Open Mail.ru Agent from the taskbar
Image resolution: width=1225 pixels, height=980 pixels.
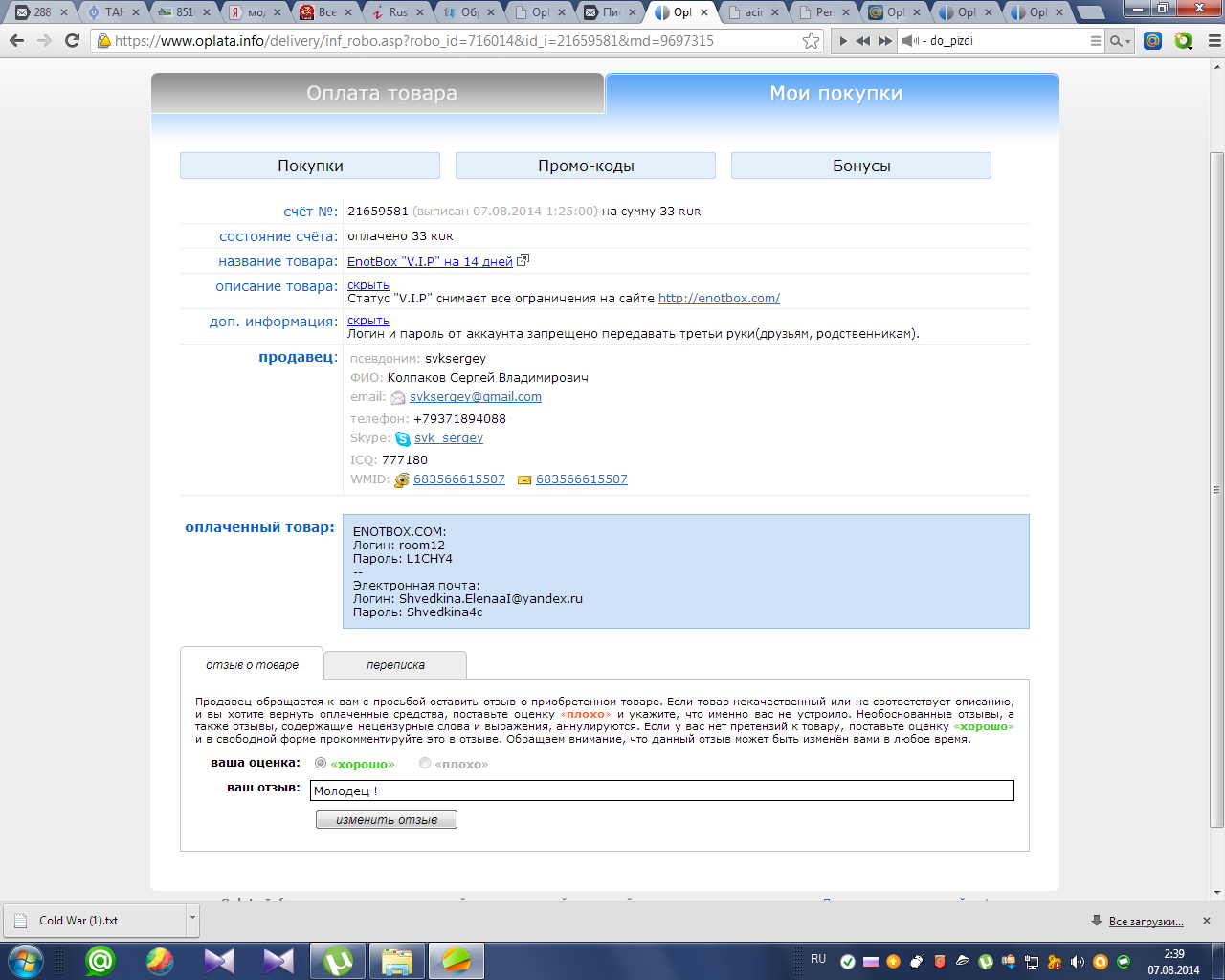coord(100,960)
